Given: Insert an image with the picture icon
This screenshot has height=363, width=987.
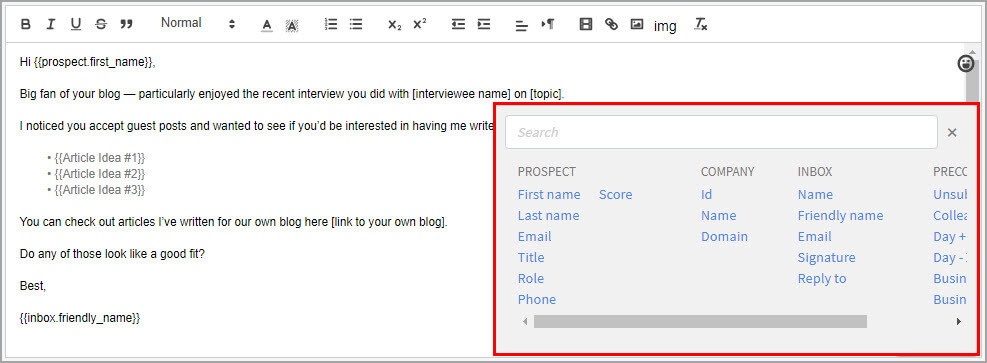Looking at the screenshot, I should tap(637, 25).
